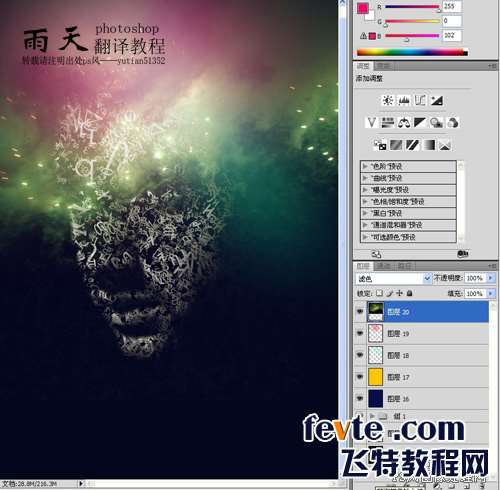Expand the '曝光度' presets list
This screenshot has width=500, height=490.
(x=365, y=190)
